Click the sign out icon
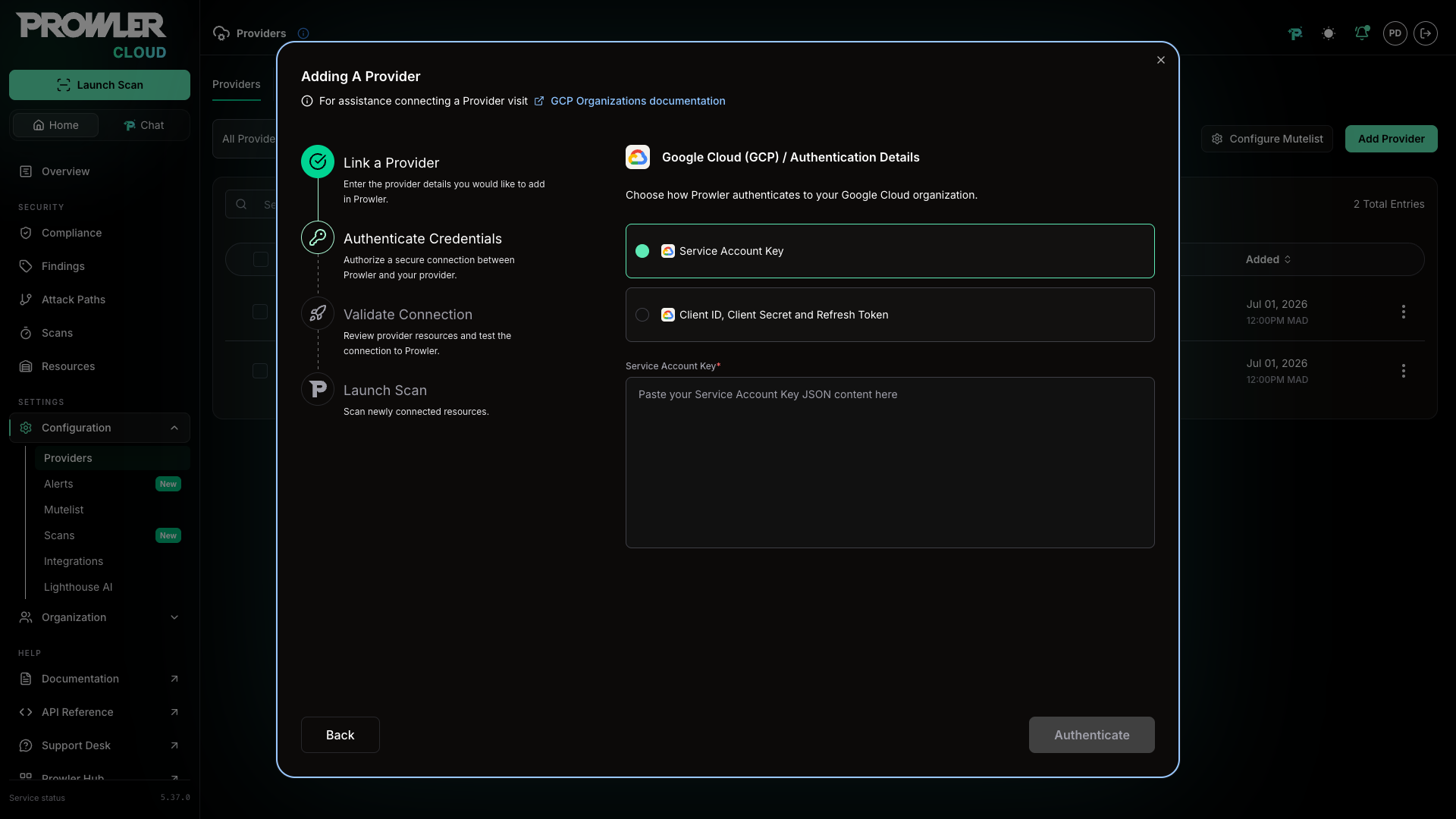This screenshot has height=819, width=1456. point(1426,33)
